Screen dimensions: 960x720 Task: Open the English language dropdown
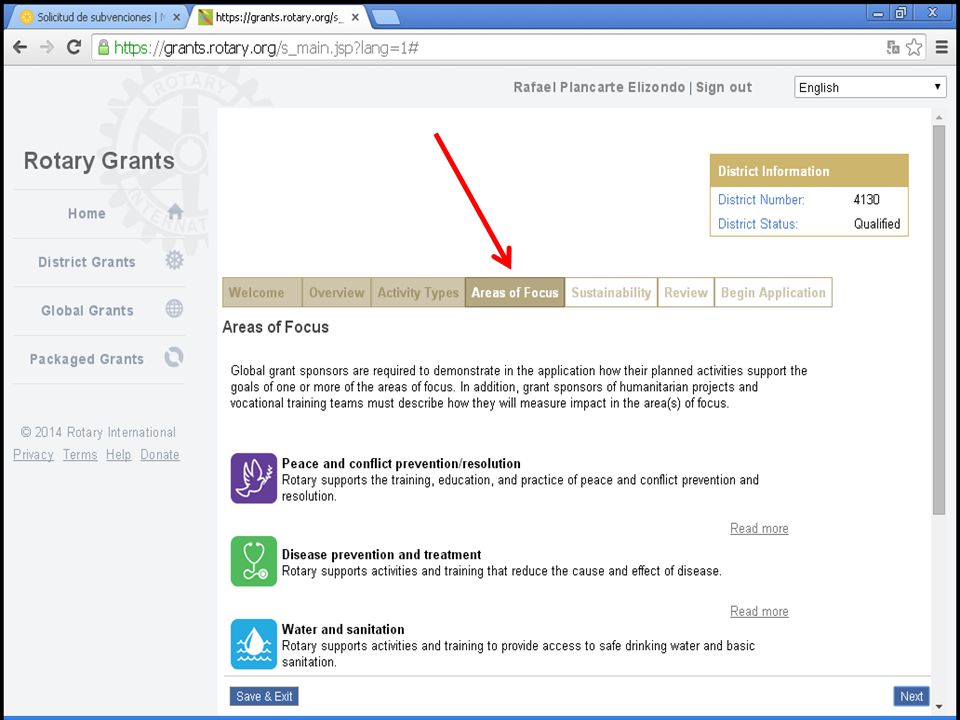click(x=870, y=87)
